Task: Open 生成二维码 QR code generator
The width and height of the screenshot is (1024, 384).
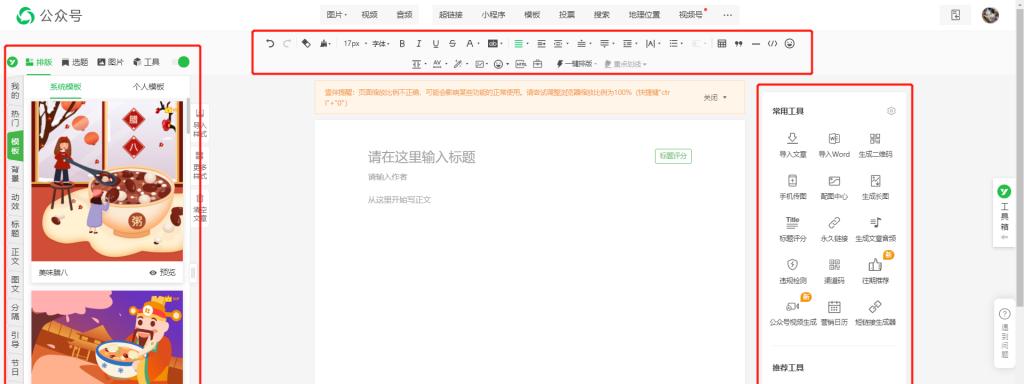Action: (875, 146)
